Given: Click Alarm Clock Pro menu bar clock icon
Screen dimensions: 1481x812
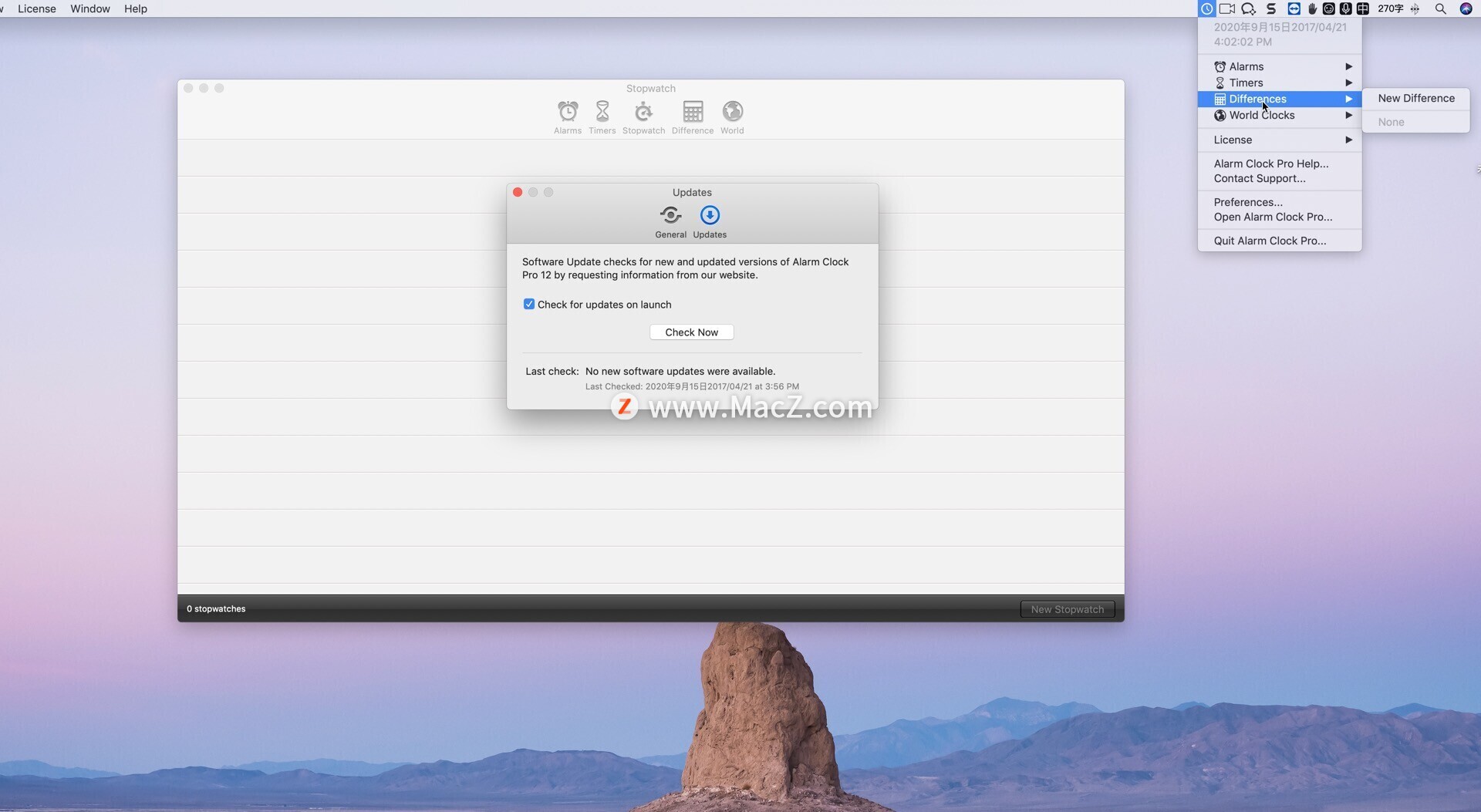Looking at the screenshot, I should [x=1206, y=8].
